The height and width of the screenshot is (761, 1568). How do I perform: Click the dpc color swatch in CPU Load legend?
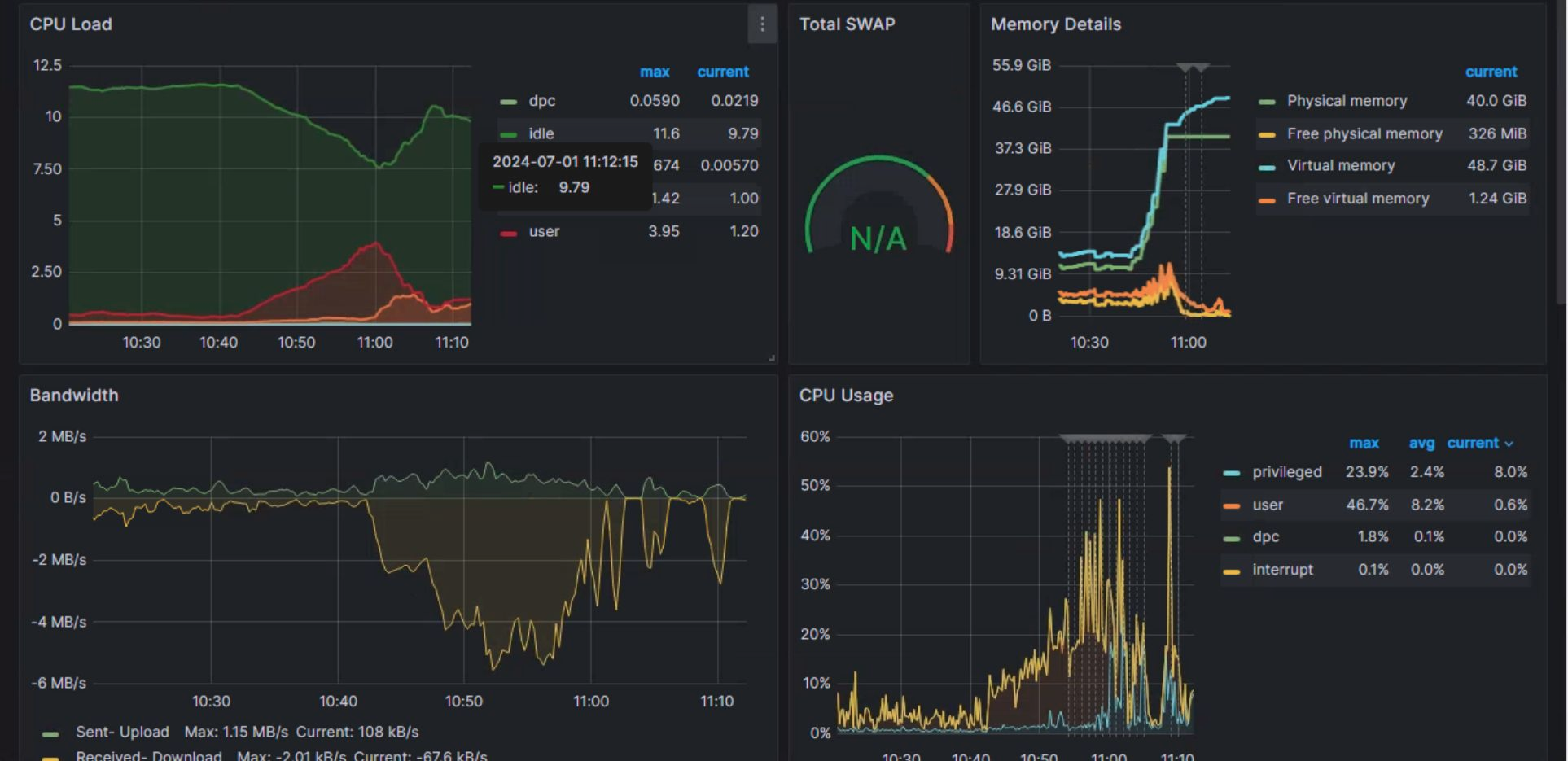pyautogui.click(x=509, y=102)
